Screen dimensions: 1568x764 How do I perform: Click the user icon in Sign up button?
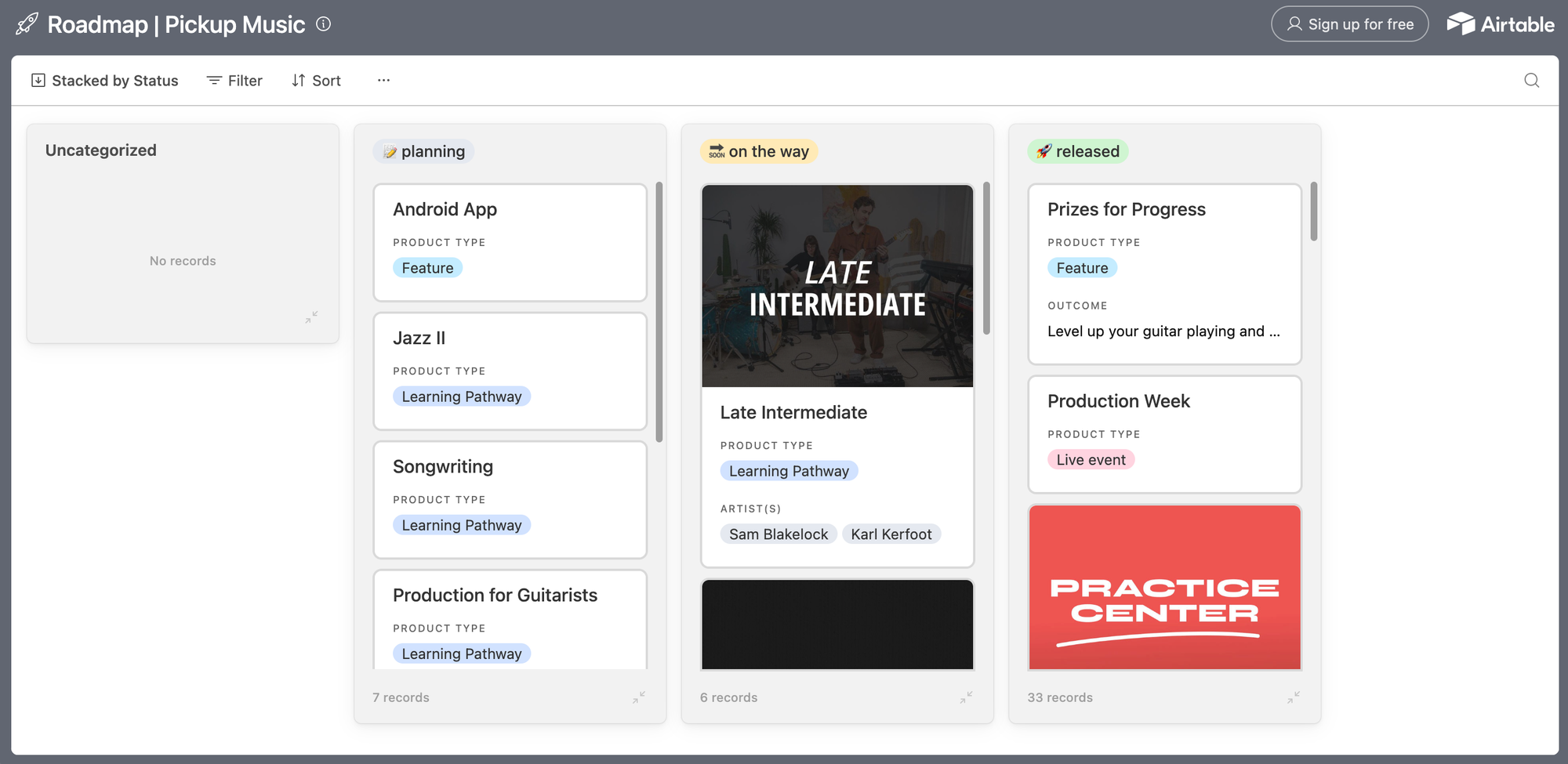click(x=1294, y=24)
